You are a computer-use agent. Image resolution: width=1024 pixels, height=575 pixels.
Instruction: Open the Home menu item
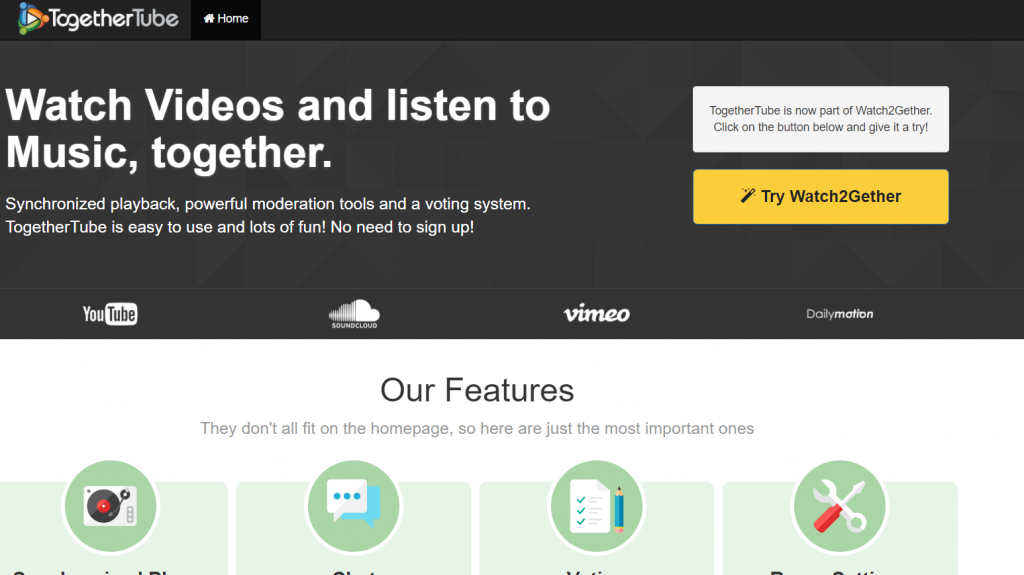click(226, 19)
